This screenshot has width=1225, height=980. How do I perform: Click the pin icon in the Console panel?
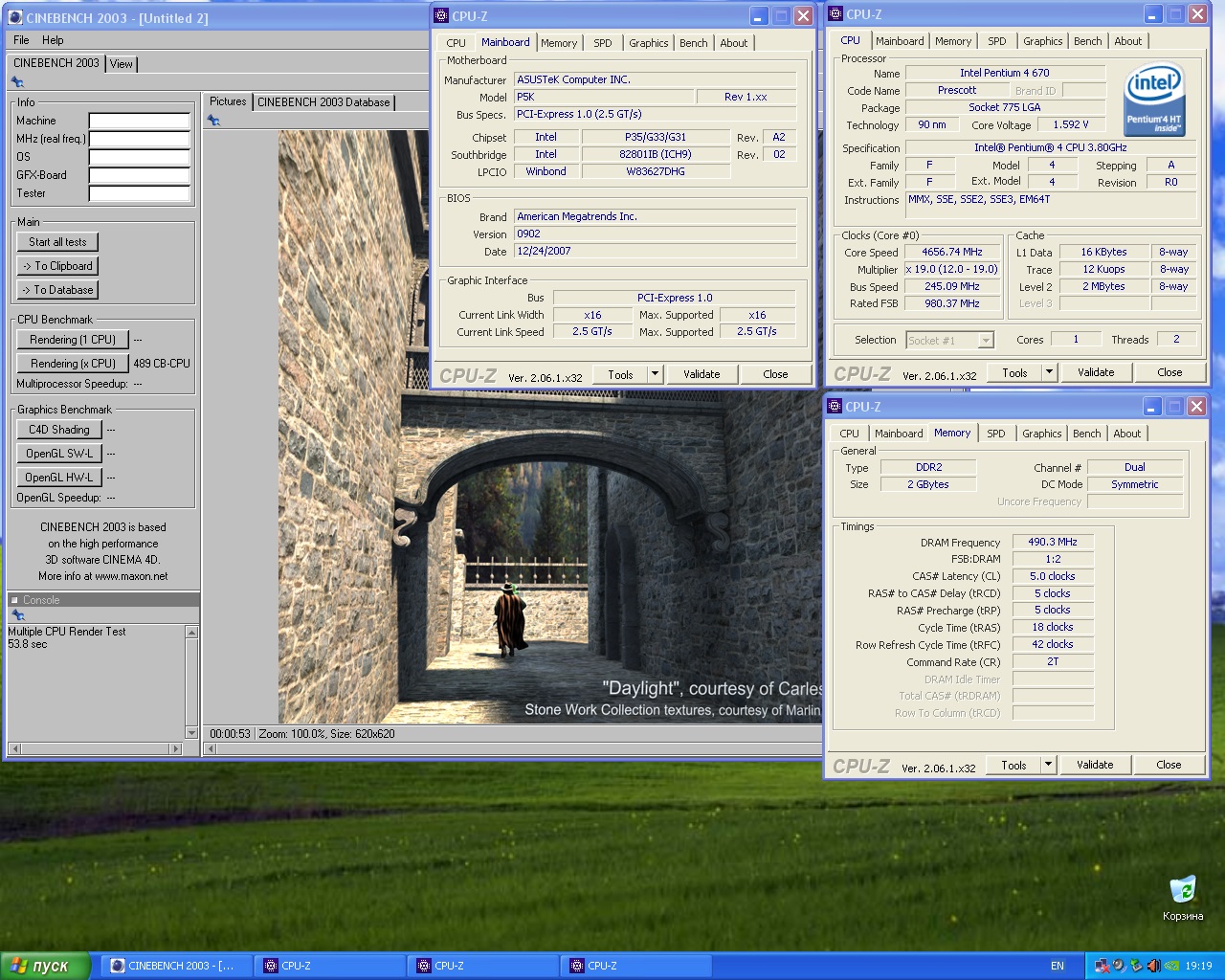point(17,615)
